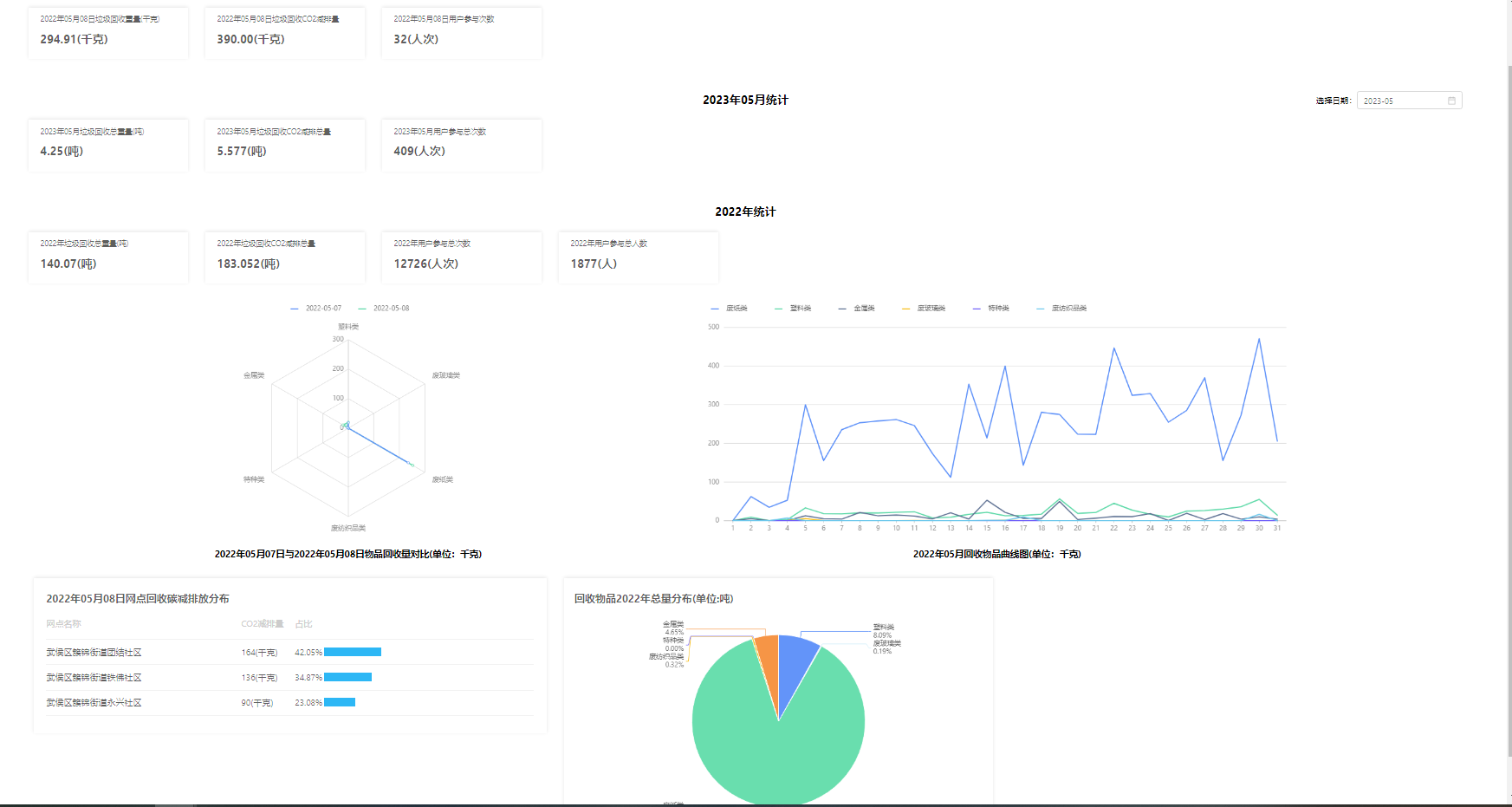Image resolution: width=1512 pixels, height=807 pixels.
Task: Select the 5.577(吨) monthly CO2 card
Action: click(285, 146)
